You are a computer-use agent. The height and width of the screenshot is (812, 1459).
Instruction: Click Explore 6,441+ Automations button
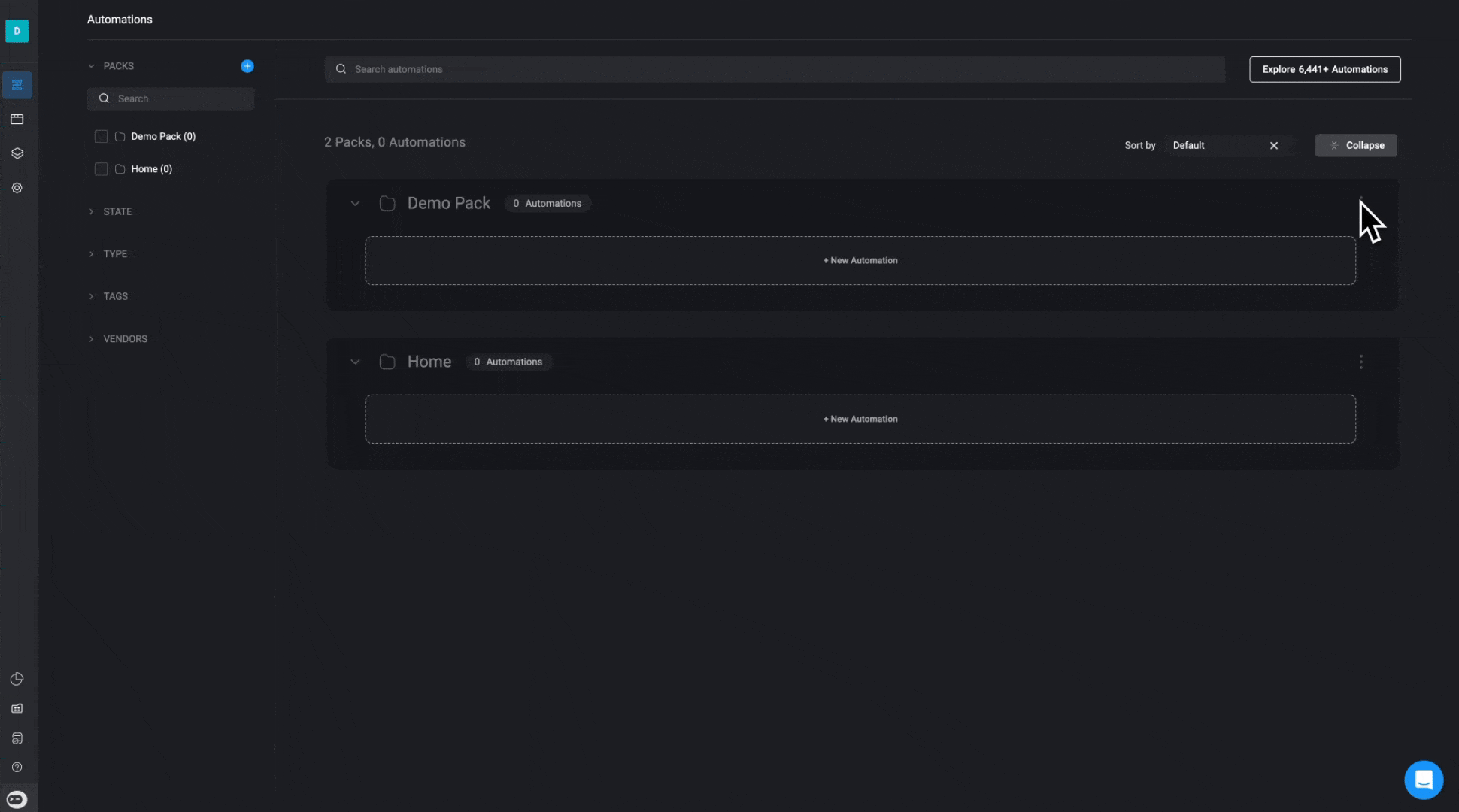coord(1324,69)
